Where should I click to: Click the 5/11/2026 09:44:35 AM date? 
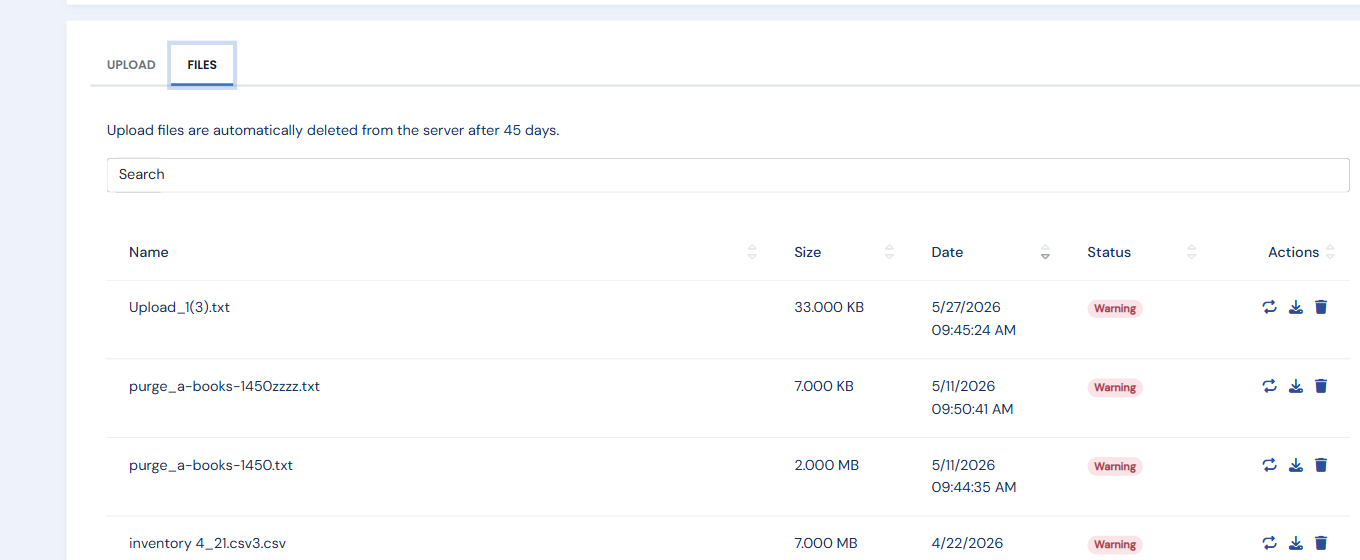tap(974, 476)
